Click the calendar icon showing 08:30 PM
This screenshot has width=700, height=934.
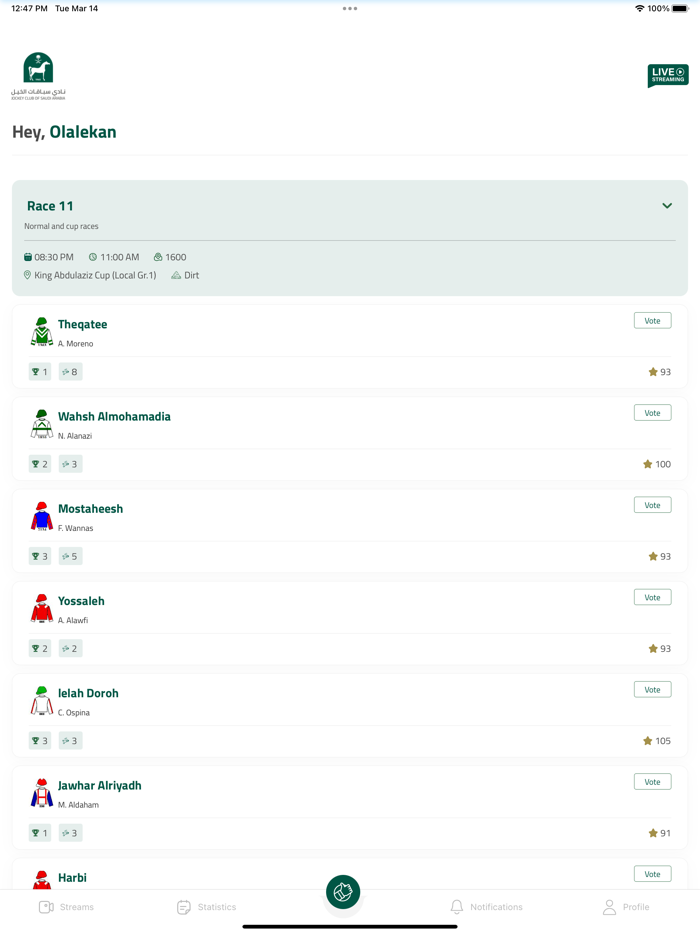(28, 256)
